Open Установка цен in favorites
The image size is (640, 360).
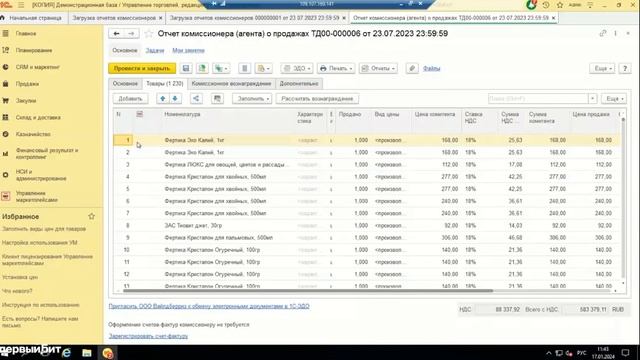pos(20,277)
